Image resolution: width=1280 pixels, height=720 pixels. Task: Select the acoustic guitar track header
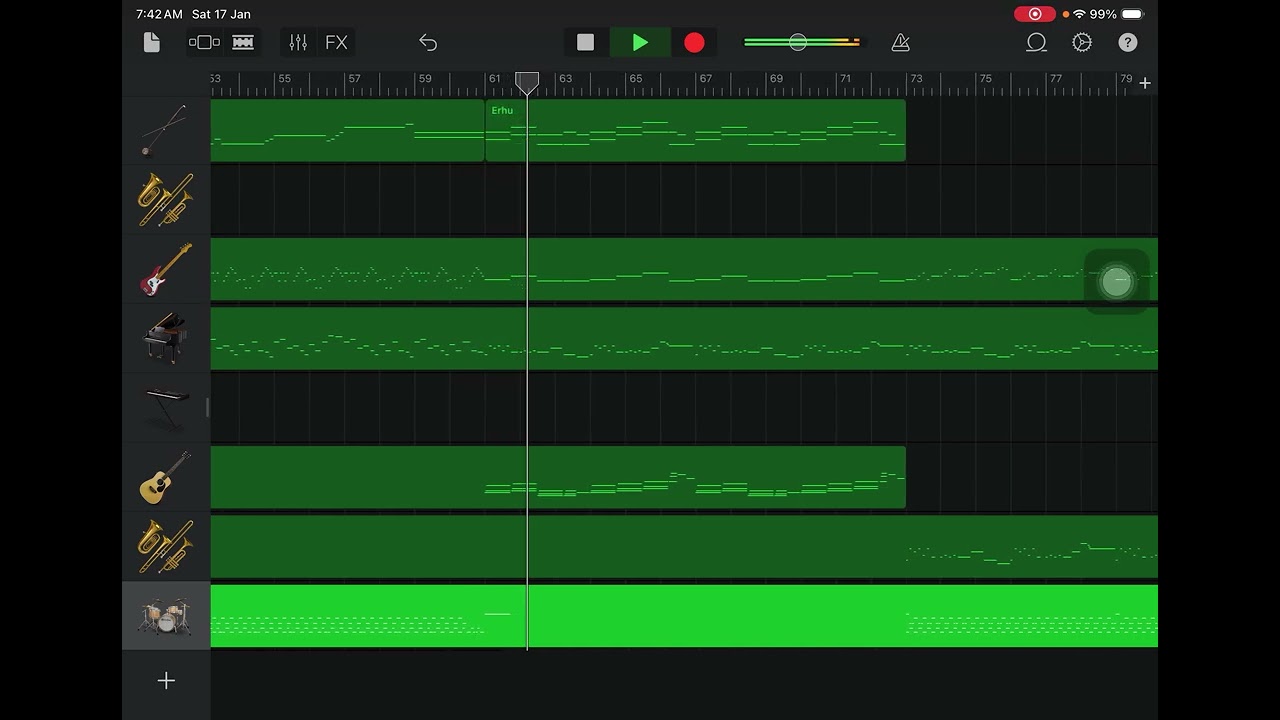(x=166, y=477)
